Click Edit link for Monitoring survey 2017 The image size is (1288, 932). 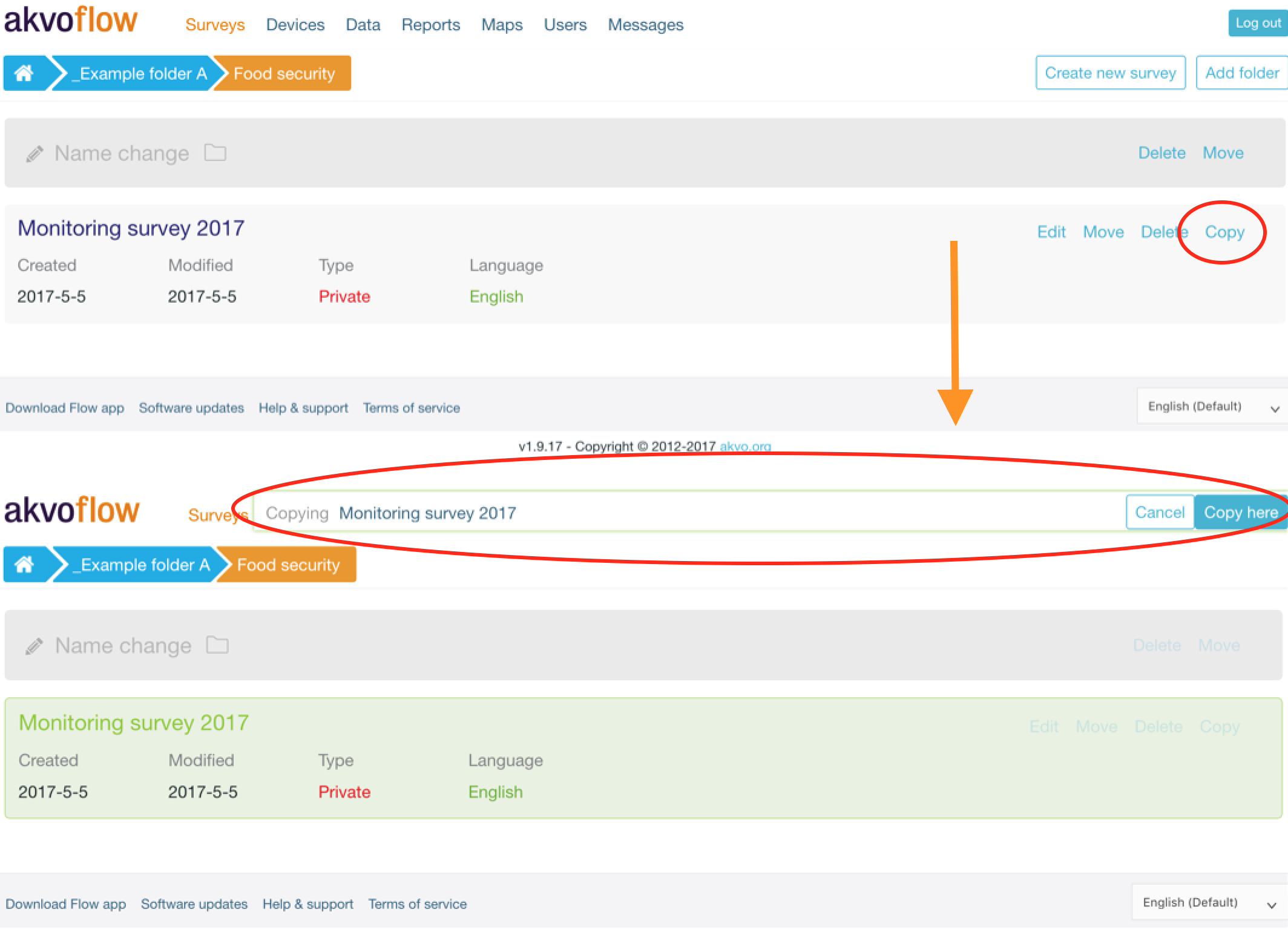tap(1051, 232)
